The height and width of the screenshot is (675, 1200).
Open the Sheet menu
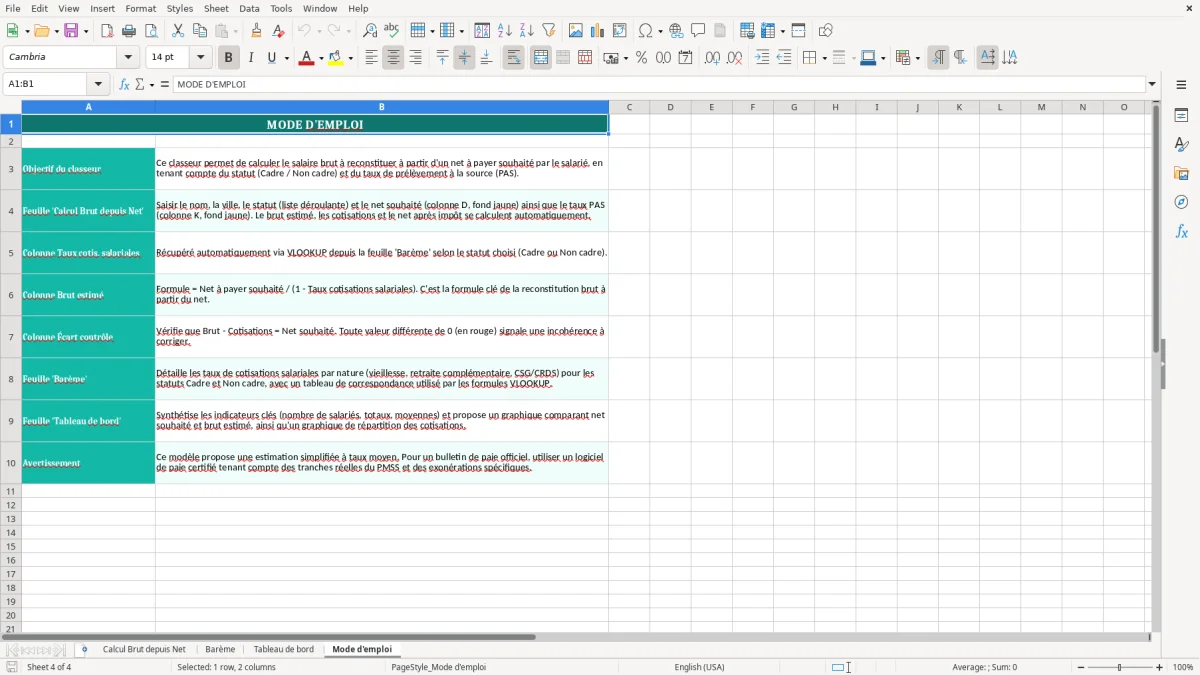(216, 8)
